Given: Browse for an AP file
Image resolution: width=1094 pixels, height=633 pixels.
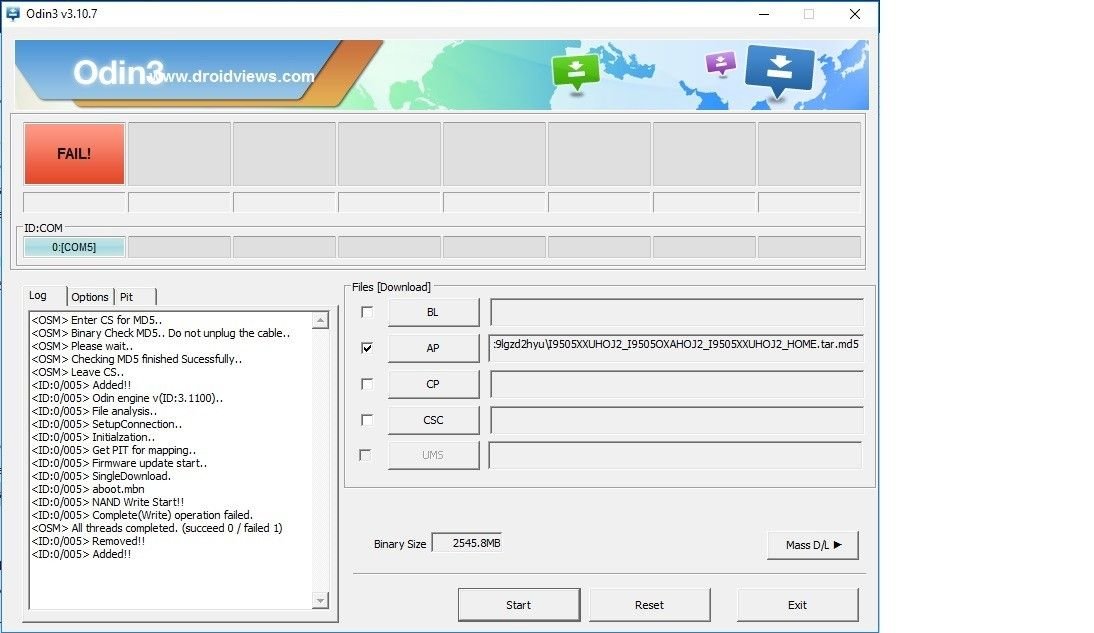Looking at the screenshot, I should pyautogui.click(x=433, y=348).
